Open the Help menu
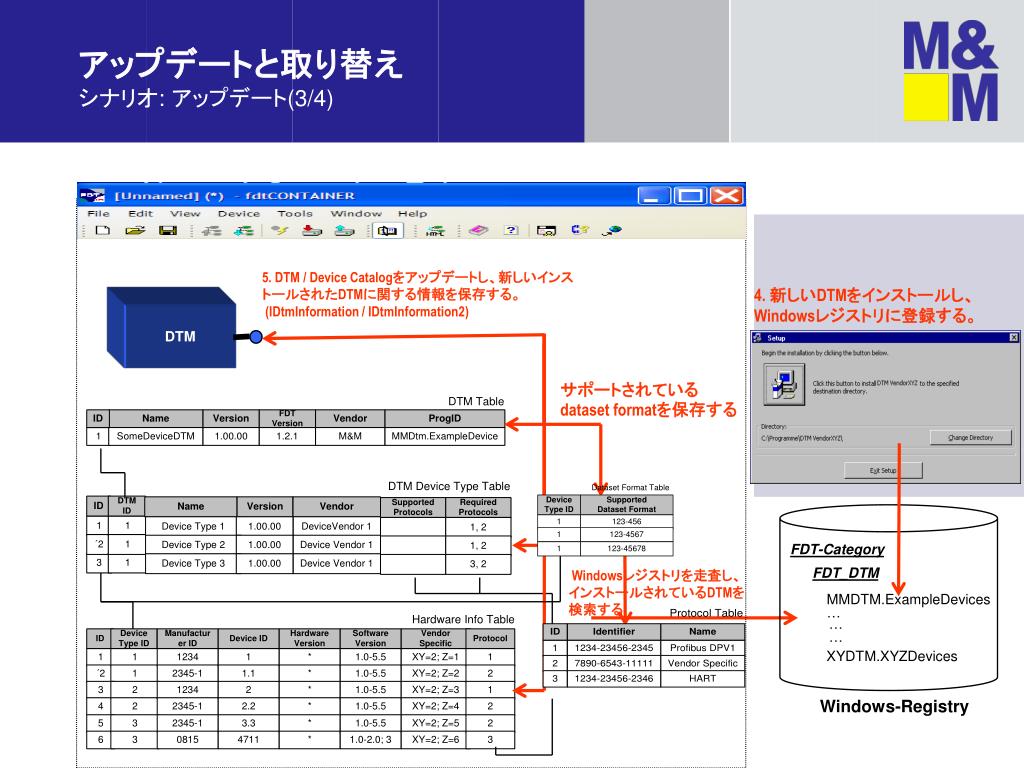Screen dimensions: 1024x768 click(x=413, y=214)
